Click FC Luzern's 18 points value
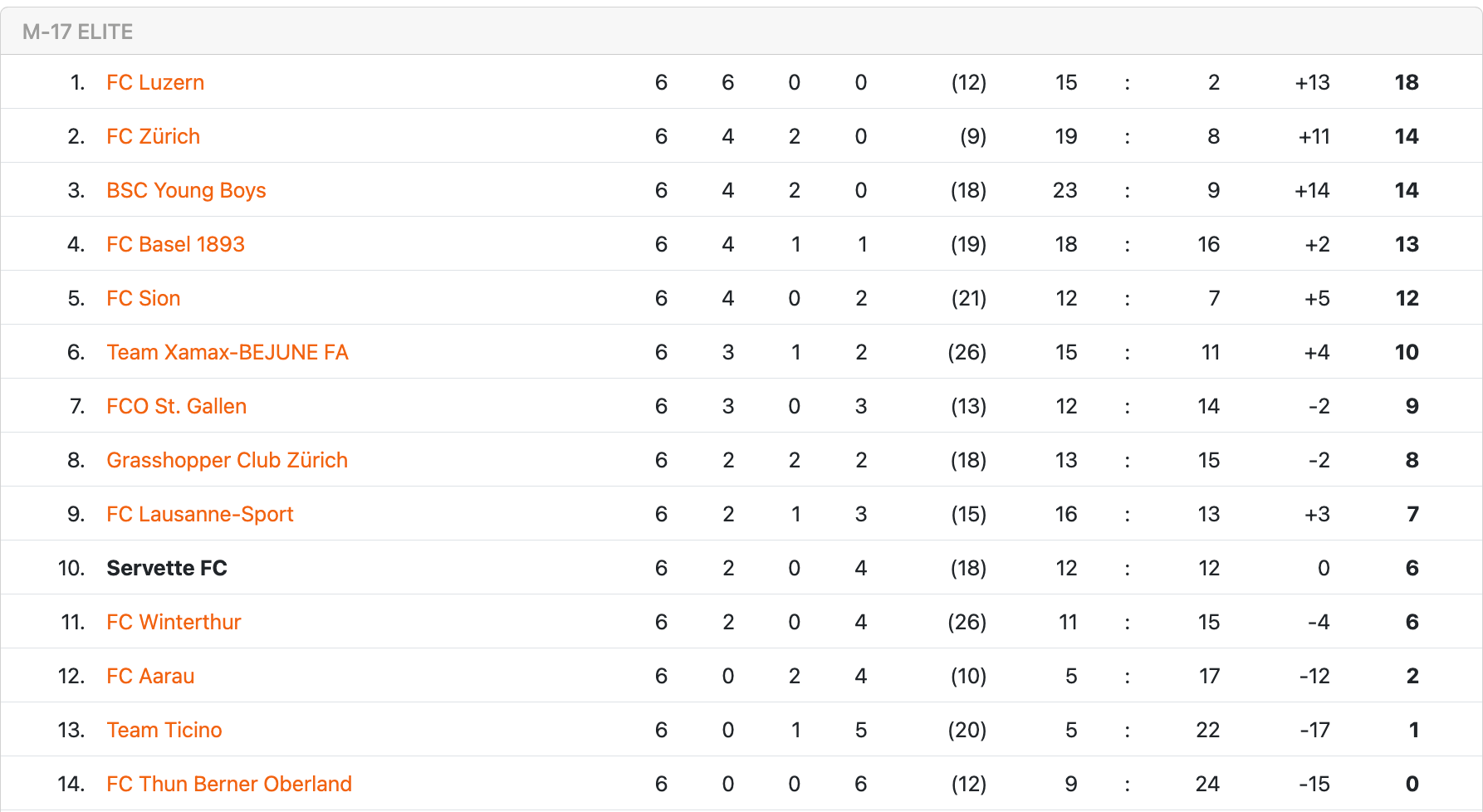Image resolution: width=1483 pixels, height=812 pixels. pyautogui.click(x=1407, y=82)
